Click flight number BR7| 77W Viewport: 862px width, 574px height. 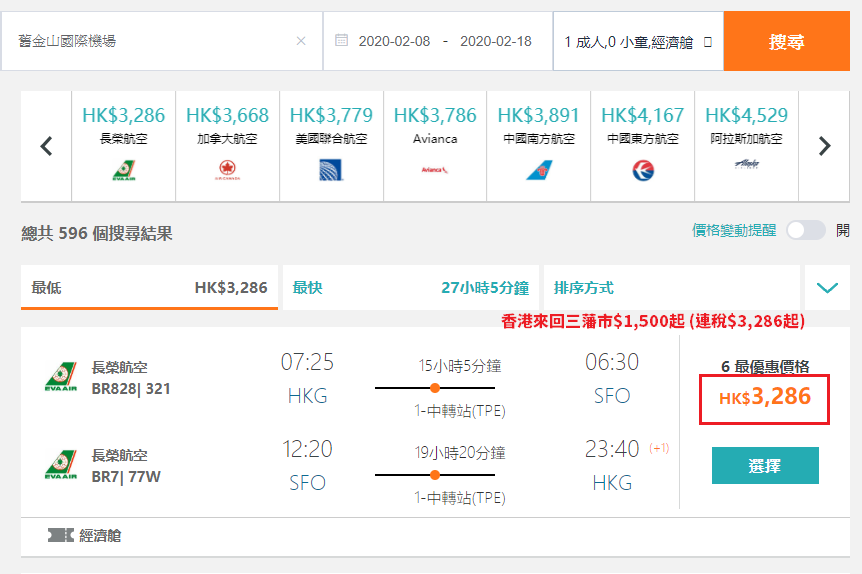coord(126,477)
